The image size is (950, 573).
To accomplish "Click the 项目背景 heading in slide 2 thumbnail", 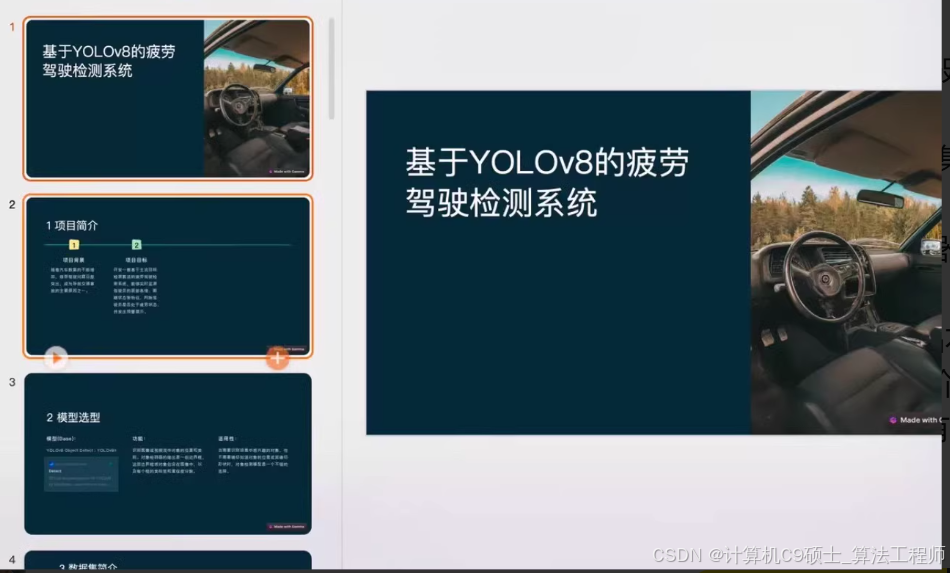I will pyautogui.click(x=73, y=260).
